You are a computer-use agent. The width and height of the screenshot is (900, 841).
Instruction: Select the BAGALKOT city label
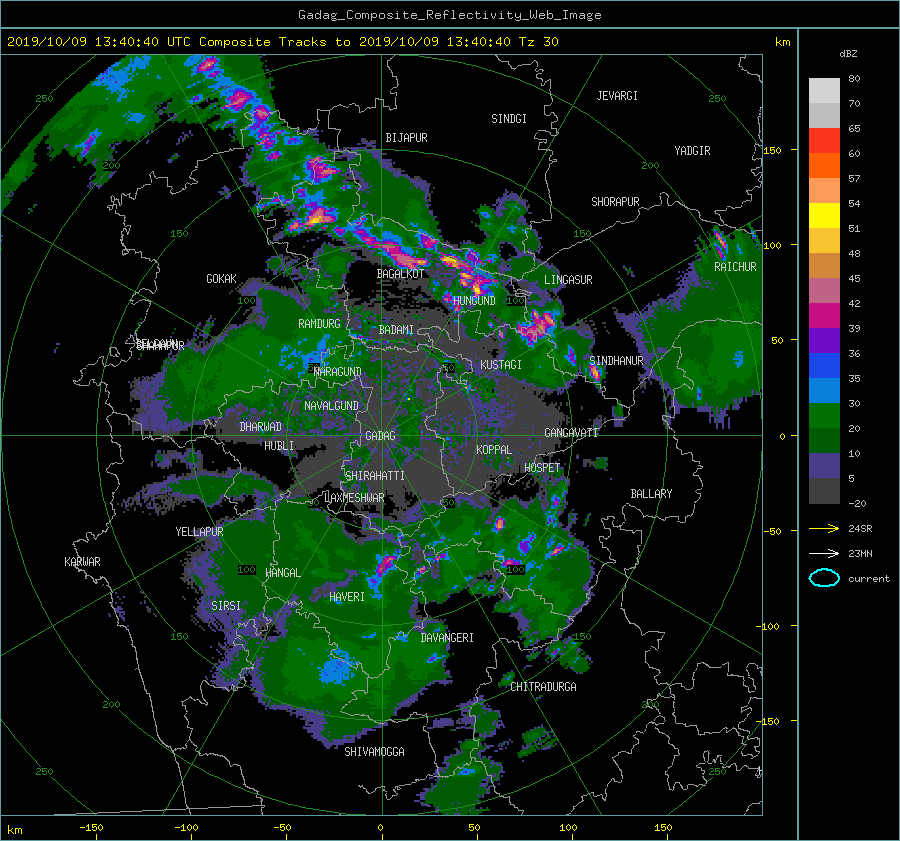point(400,274)
